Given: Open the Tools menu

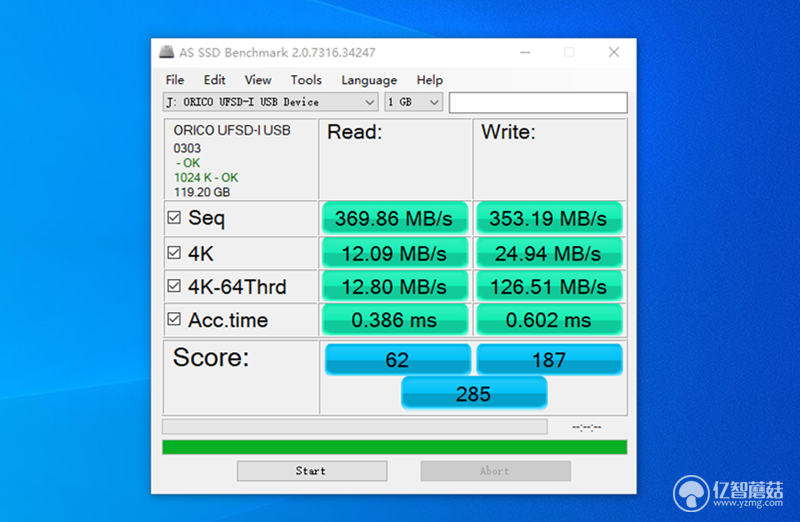Looking at the screenshot, I should coord(306,80).
